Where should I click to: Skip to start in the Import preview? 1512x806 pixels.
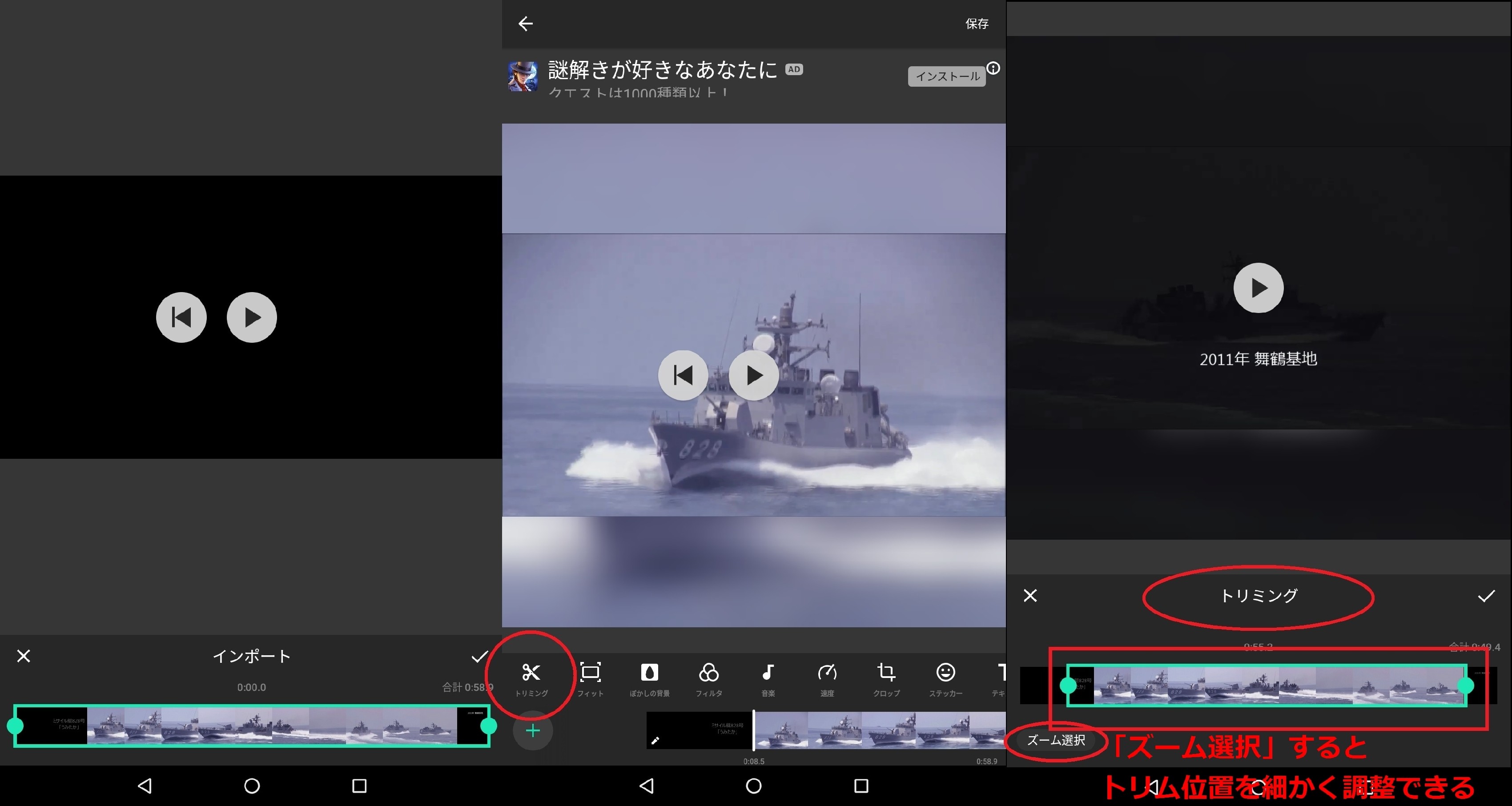pos(181,317)
